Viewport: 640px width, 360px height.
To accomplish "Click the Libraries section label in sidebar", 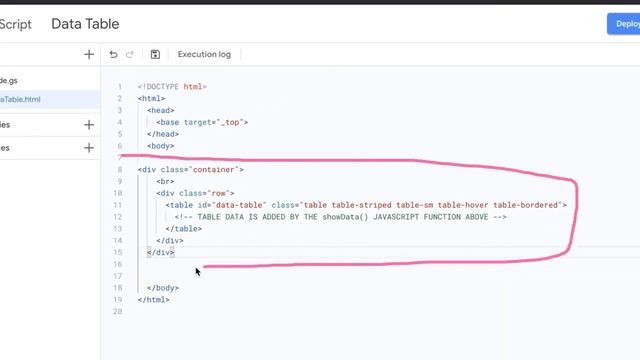I will coord(5,125).
